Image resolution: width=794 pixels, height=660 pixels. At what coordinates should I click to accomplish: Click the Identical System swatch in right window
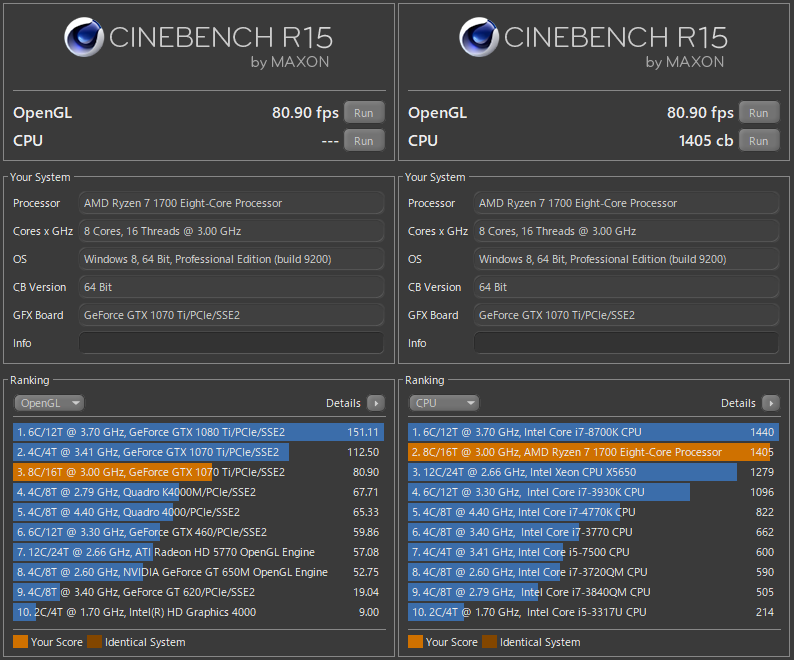click(x=490, y=642)
